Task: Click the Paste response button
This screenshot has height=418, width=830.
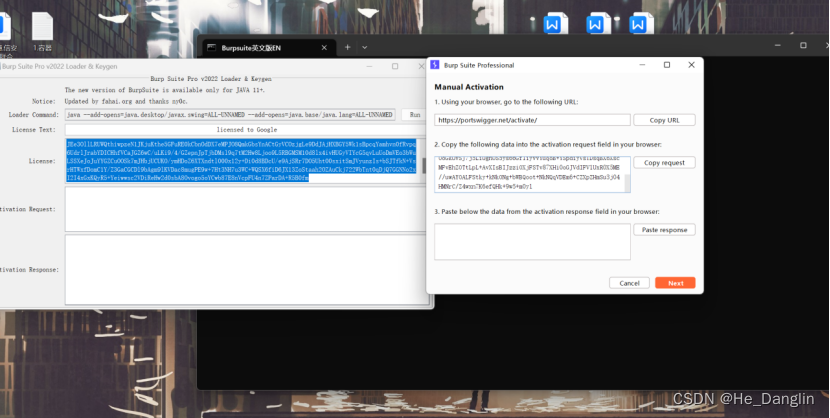Action: point(664,230)
